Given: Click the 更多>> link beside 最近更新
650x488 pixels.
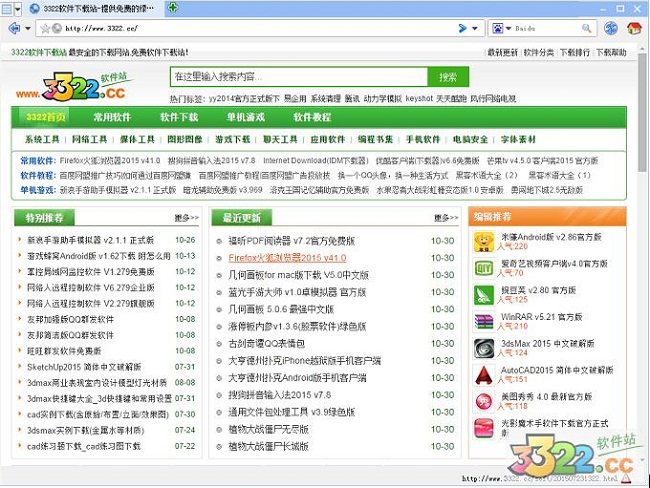Looking at the screenshot, I should (x=446, y=218).
